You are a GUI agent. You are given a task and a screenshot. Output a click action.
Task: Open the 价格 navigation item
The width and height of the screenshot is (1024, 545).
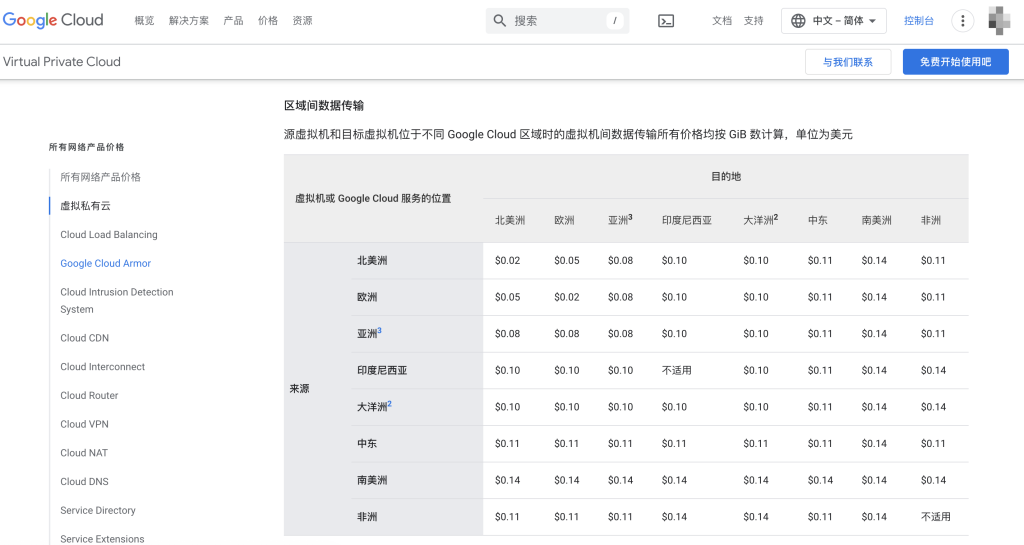coord(268,21)
